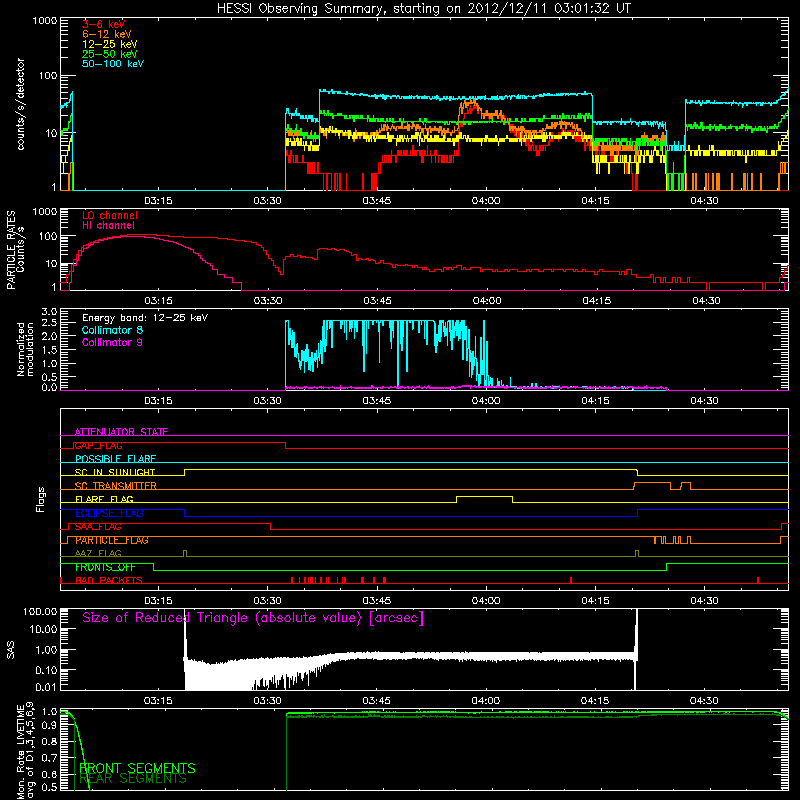The image size is (800, 800).
Task: Click the 0.9 y-axis value on livetime plot
Action: coord(49,727)
